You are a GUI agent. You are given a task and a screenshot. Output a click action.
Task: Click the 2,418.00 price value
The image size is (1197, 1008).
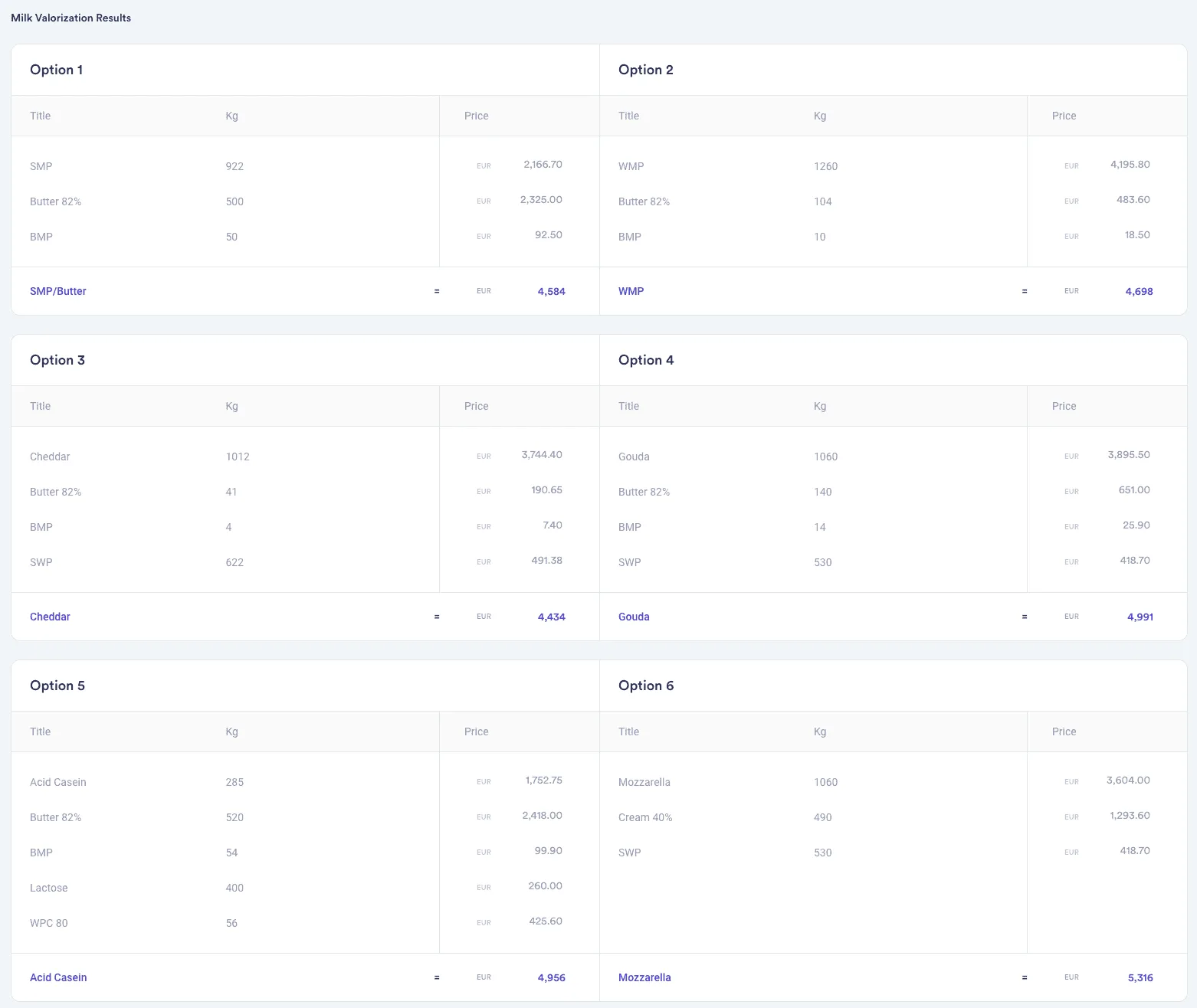pos(542,816)
